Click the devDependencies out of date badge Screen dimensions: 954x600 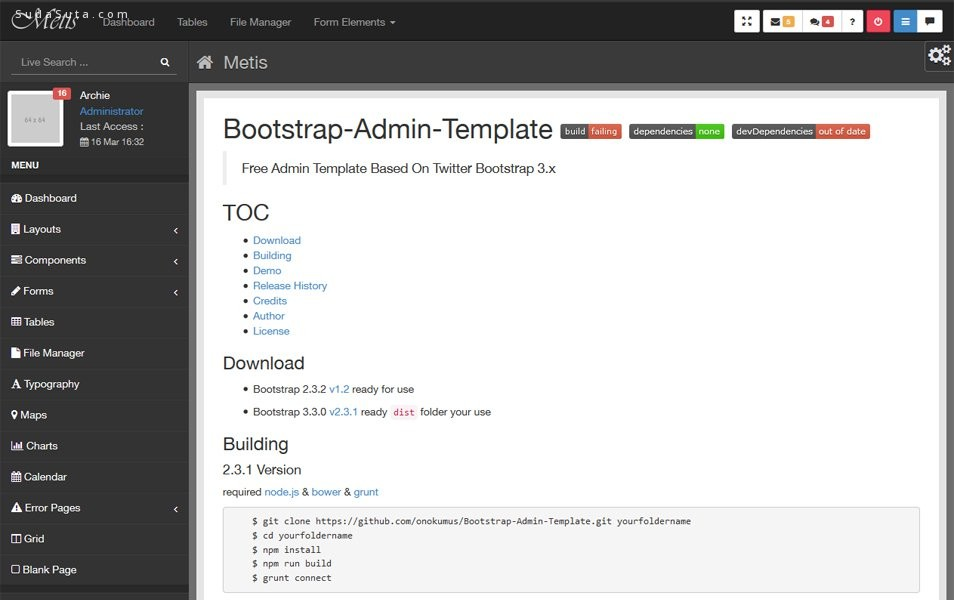pyautogui.click(x=801, y=131)
